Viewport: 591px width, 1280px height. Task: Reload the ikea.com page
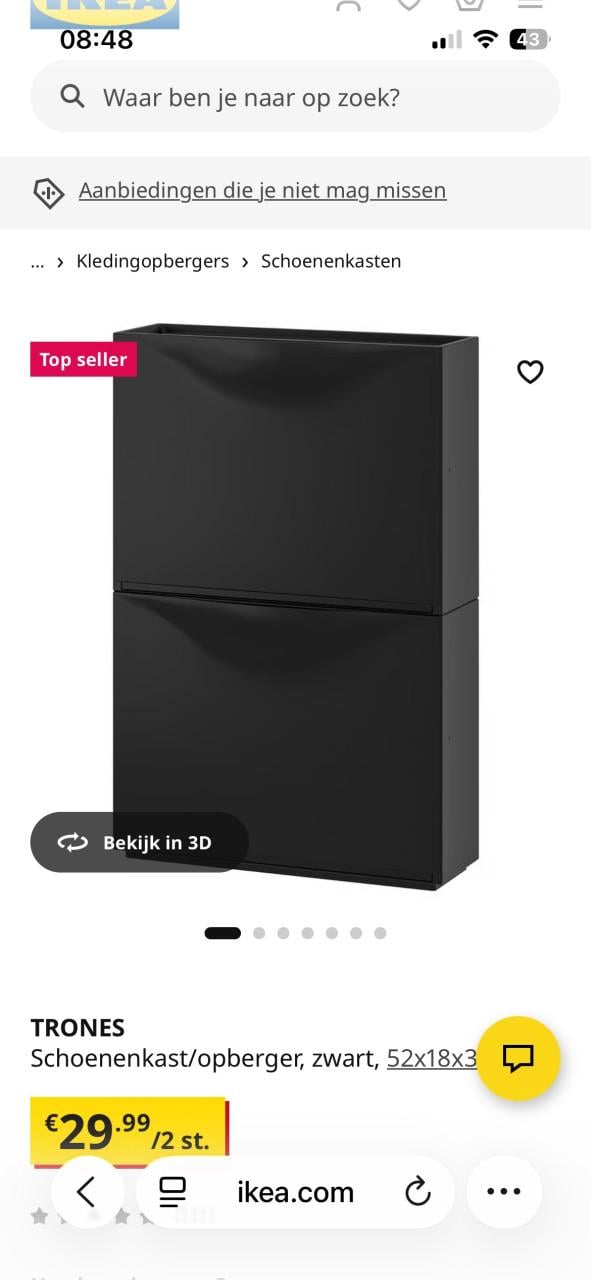[x=417, y=1192]
